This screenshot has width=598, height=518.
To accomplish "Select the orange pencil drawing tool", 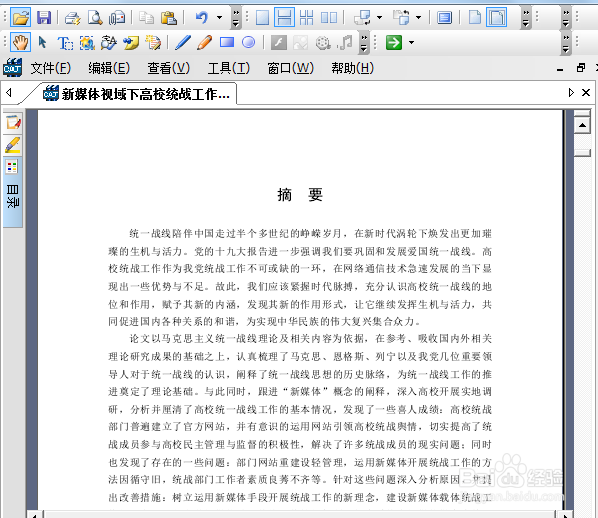I will pyautogui.click(x=205, y=42).
